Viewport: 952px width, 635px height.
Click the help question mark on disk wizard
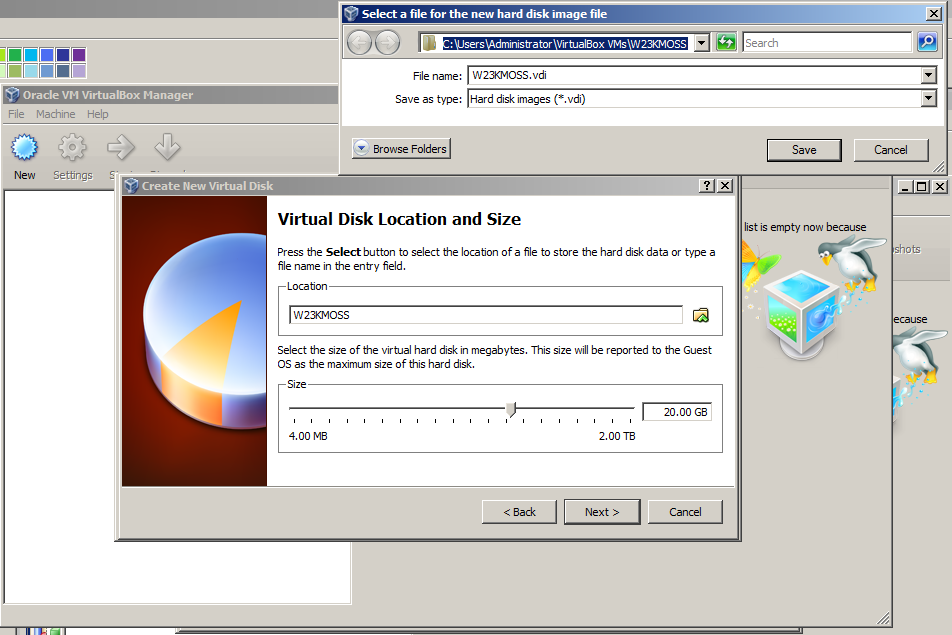click(x=707, y=186)
